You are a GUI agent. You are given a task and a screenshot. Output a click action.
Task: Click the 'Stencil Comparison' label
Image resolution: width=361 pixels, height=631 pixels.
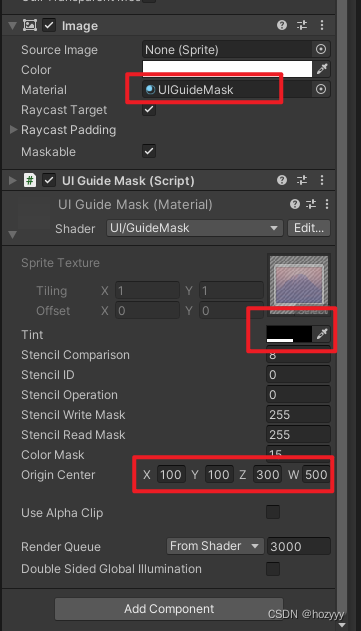point(75,355)
